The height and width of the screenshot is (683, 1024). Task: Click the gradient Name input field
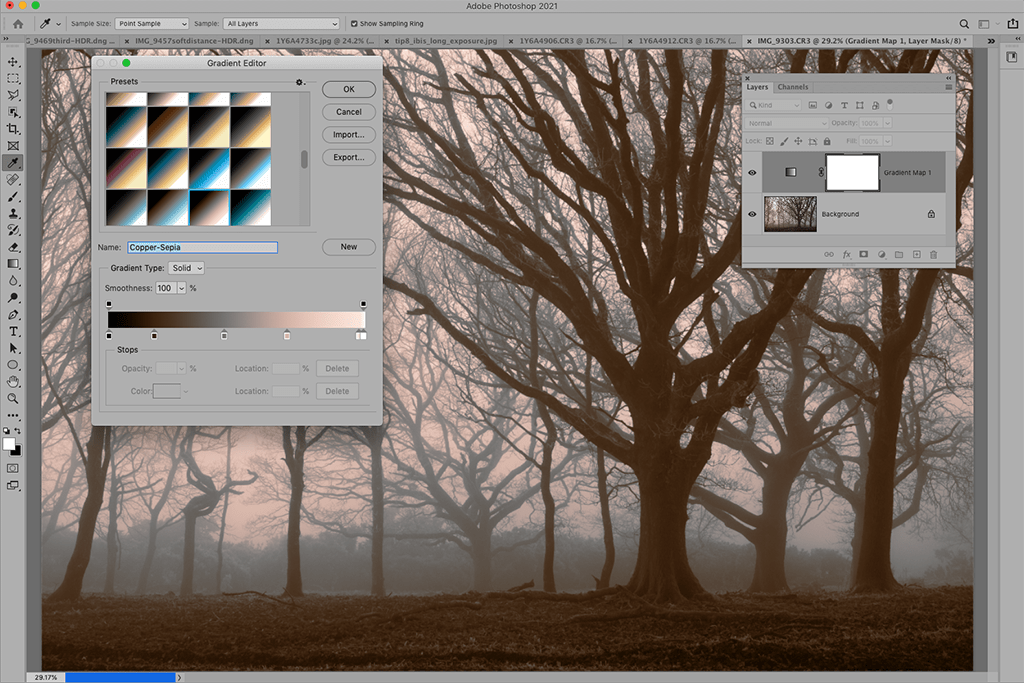(202, 247)
